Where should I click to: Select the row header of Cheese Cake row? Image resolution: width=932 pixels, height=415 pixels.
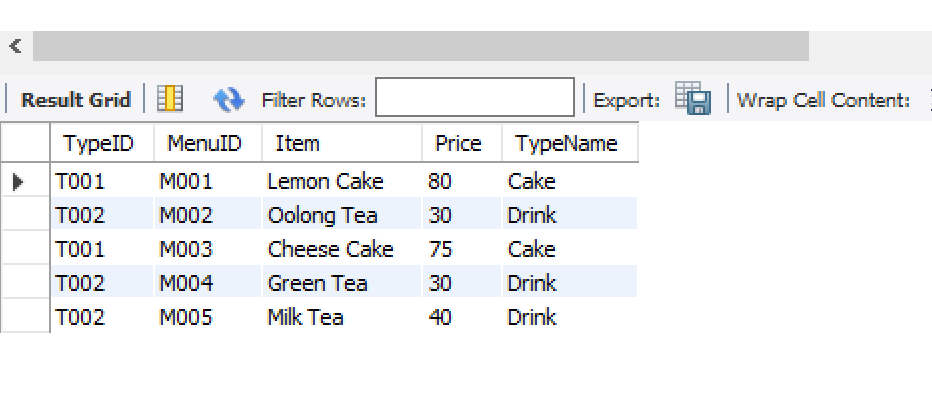pyautogui.click(x=25, y=249)
